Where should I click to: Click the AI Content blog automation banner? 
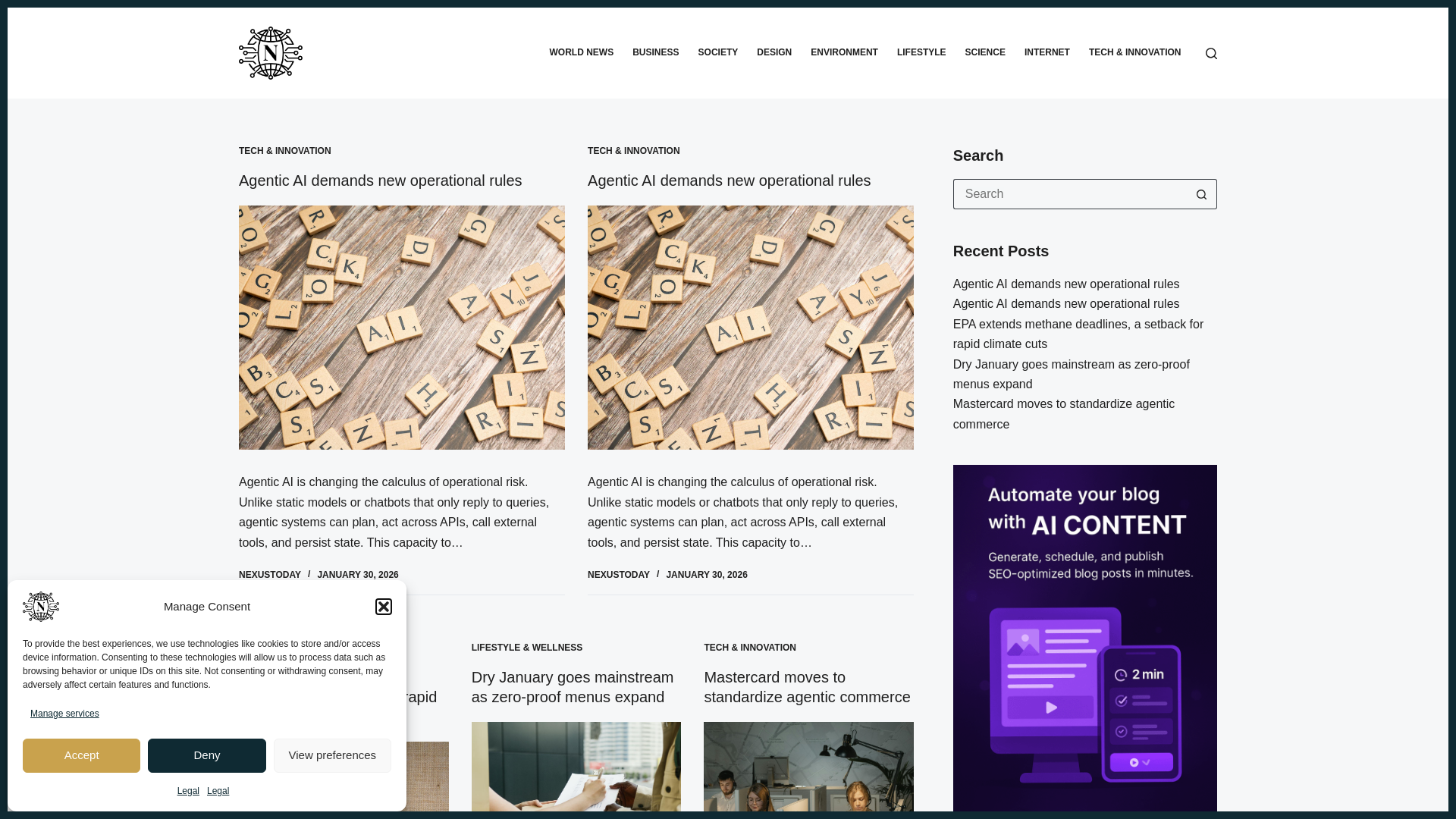tap(1084, 637)
